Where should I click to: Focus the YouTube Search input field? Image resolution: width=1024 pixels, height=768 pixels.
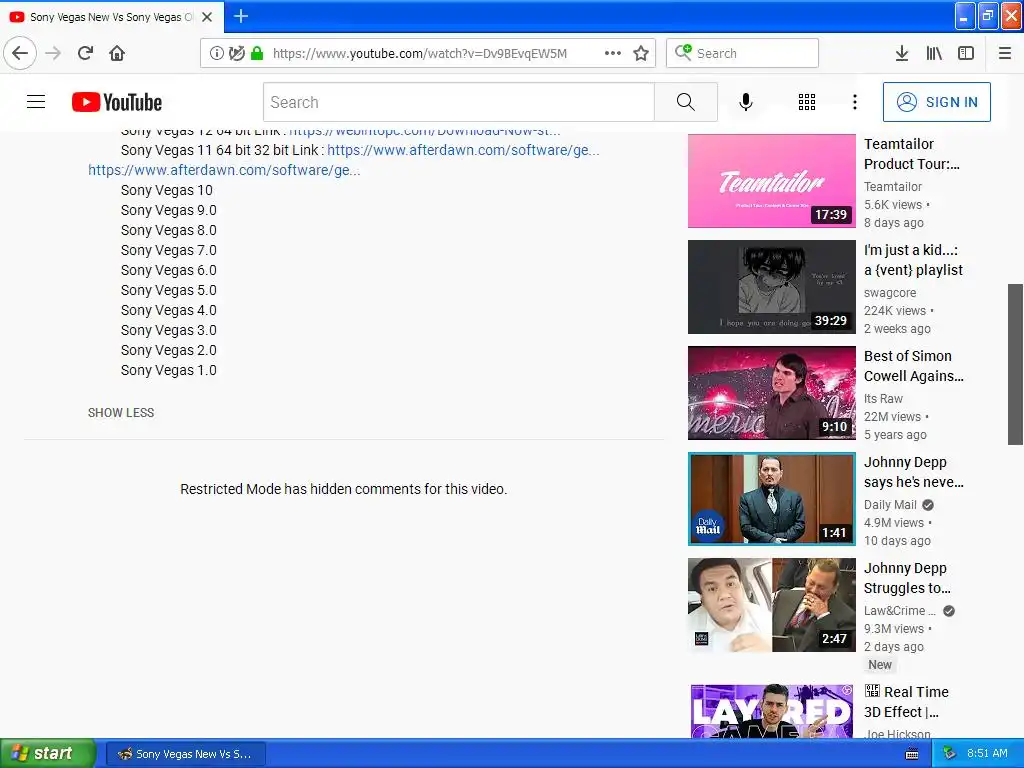pos(459,102)
